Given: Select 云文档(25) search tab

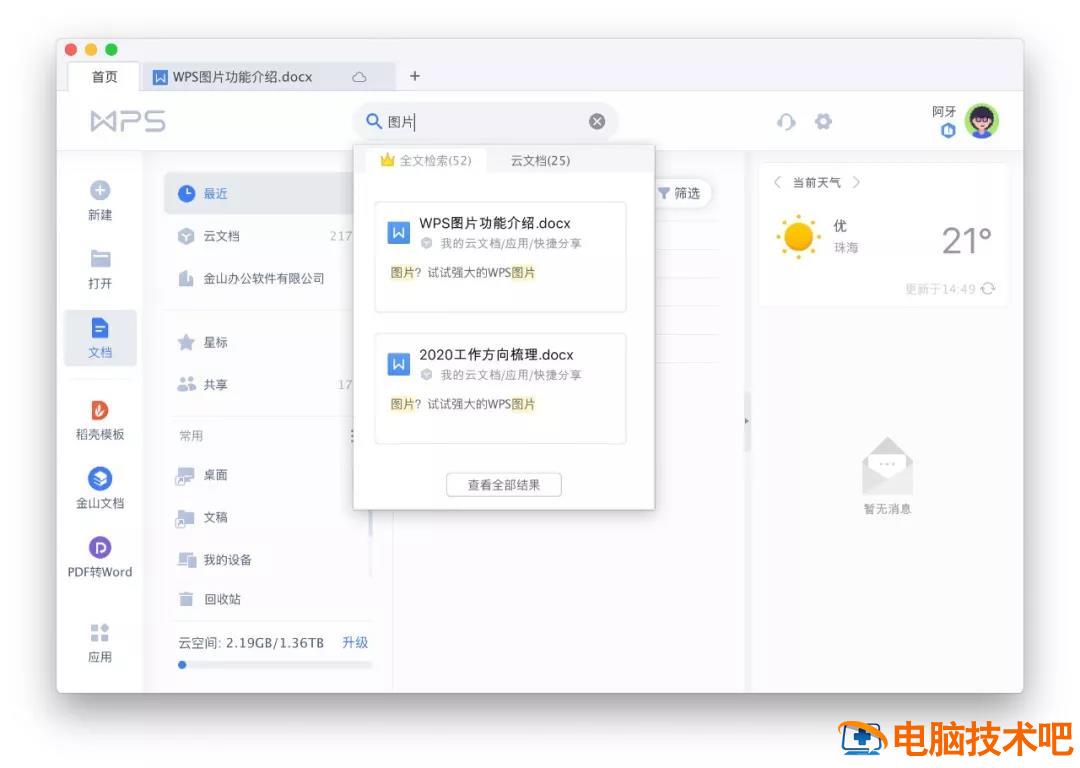Looking at the screenshot, I should point(540,160).
